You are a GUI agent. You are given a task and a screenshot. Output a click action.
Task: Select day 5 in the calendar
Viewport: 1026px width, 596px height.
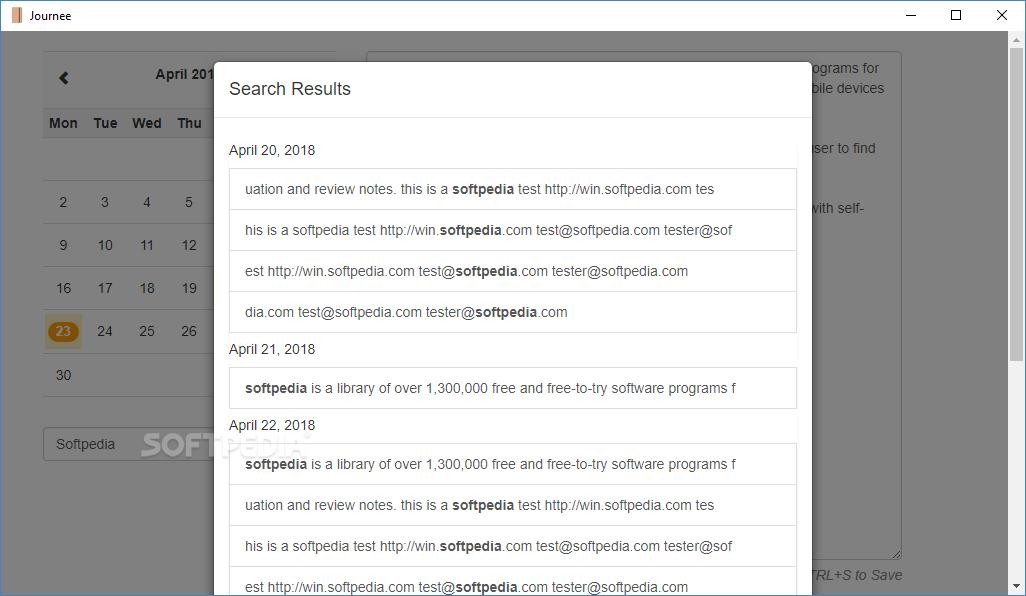click(x=188, y=202)
